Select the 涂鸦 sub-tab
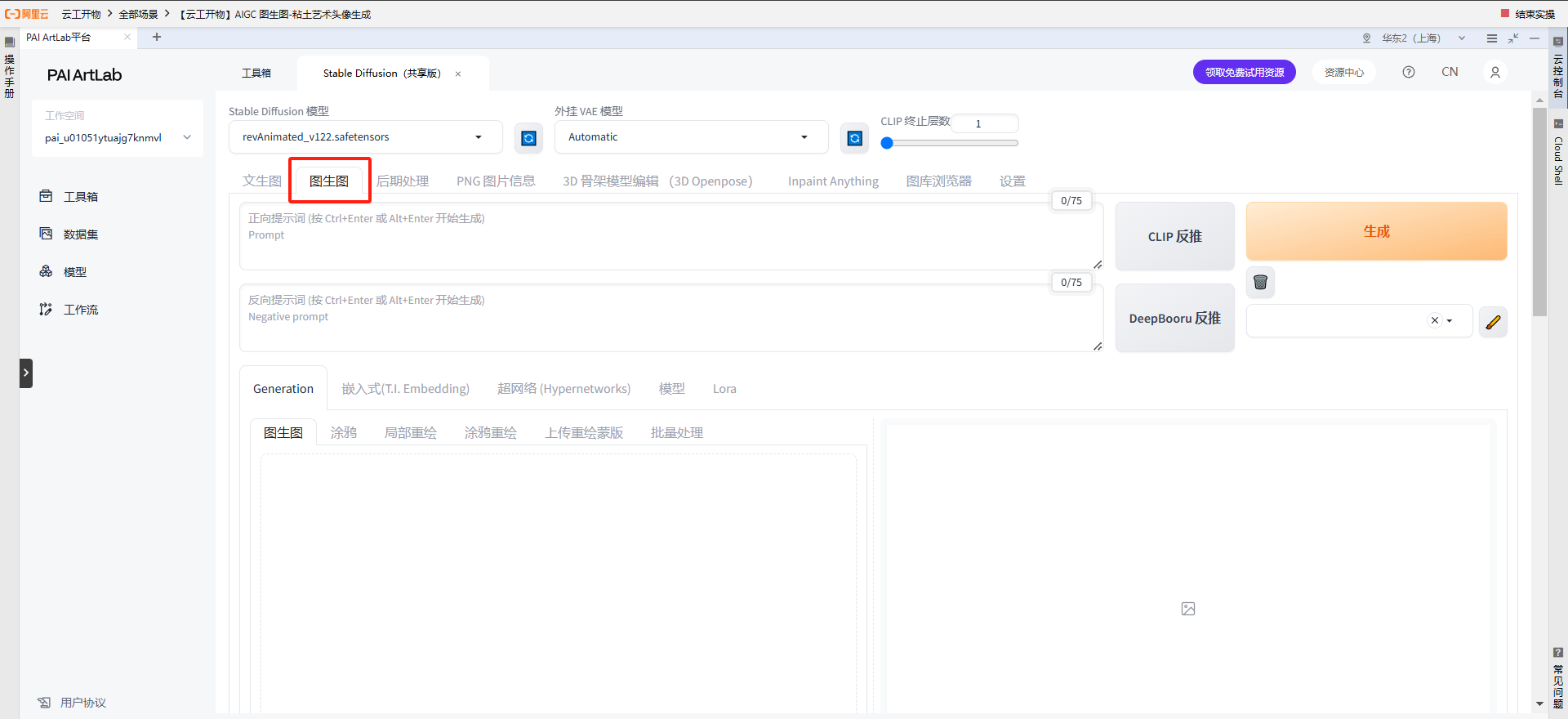This screenshot has width=1568, height=719. [344, 433]
